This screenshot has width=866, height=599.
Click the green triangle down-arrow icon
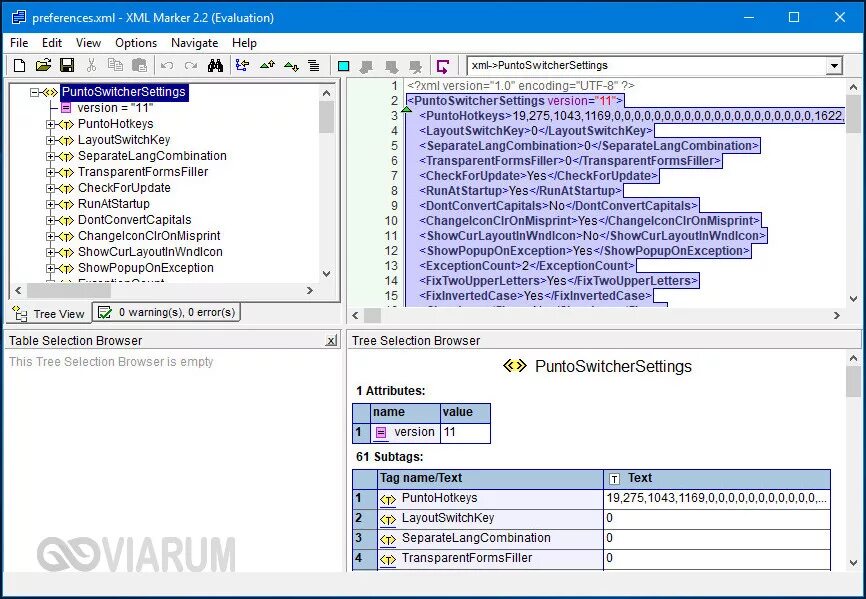coord(291,66)
